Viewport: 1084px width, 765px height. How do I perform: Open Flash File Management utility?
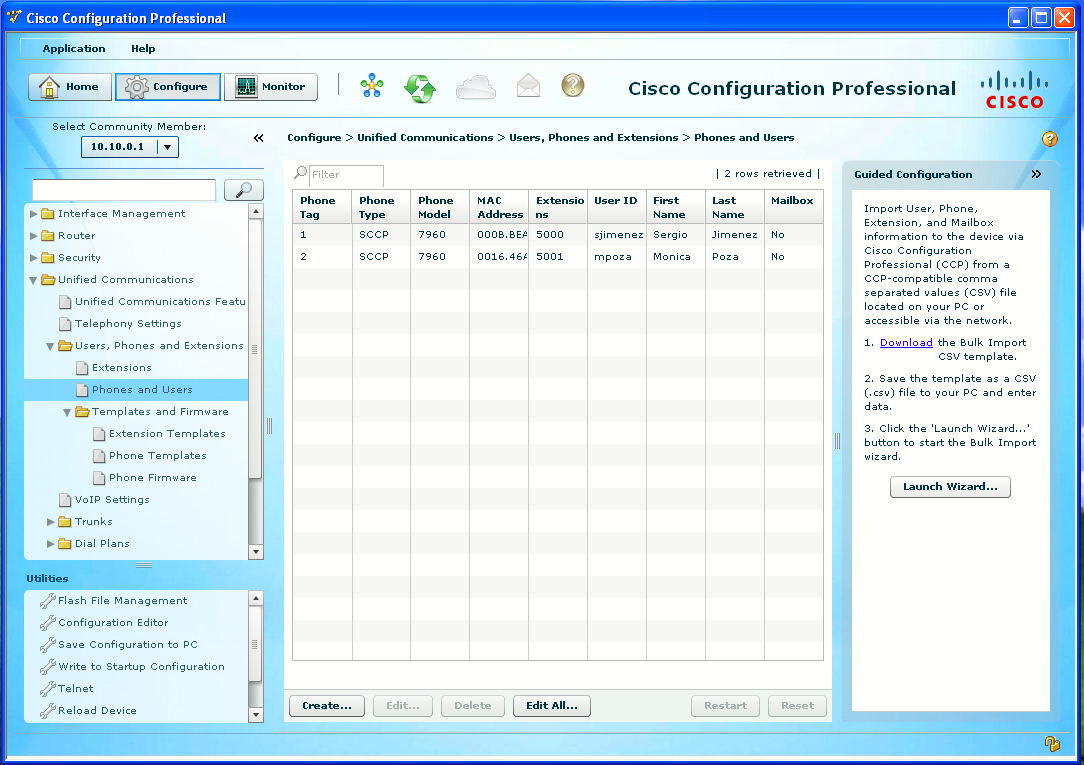(122, 601)
